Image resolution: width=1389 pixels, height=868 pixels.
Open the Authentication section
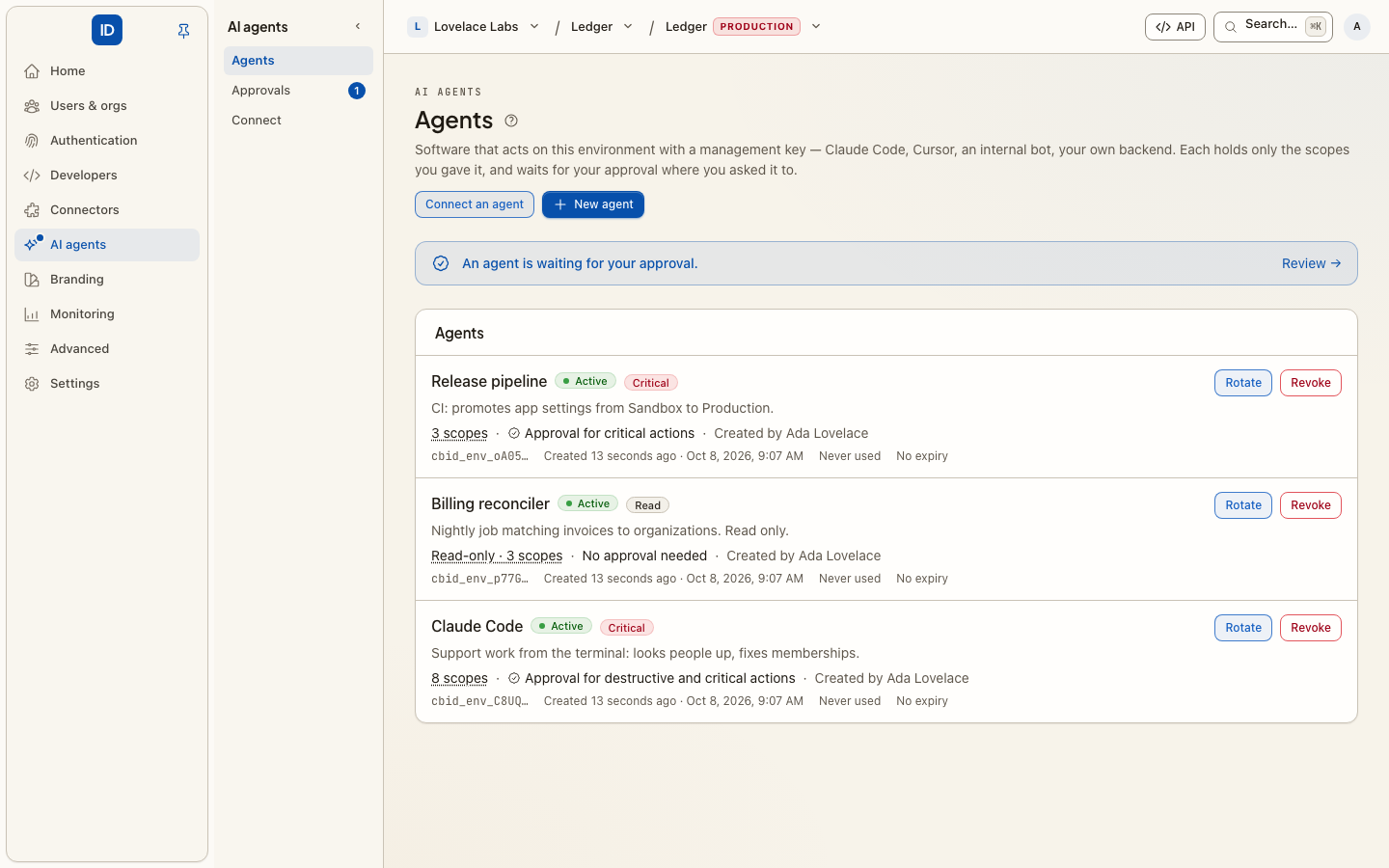107,141
